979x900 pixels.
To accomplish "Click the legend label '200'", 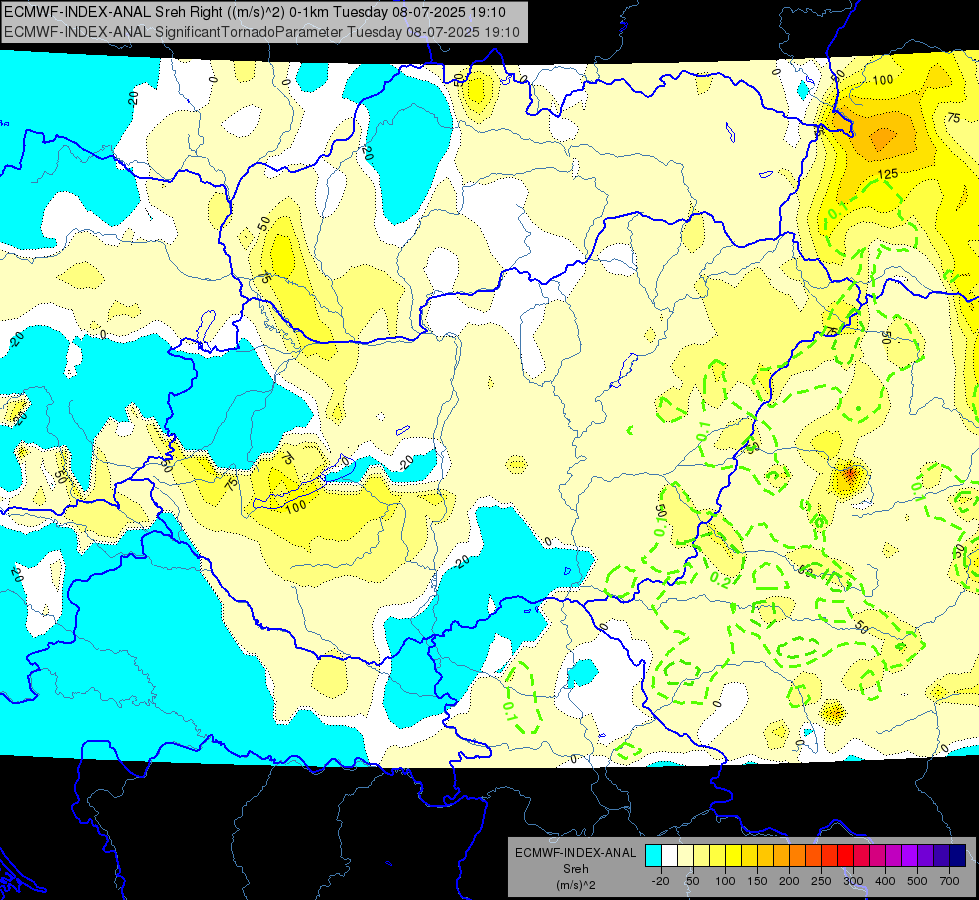I will (x=789, y=881).
